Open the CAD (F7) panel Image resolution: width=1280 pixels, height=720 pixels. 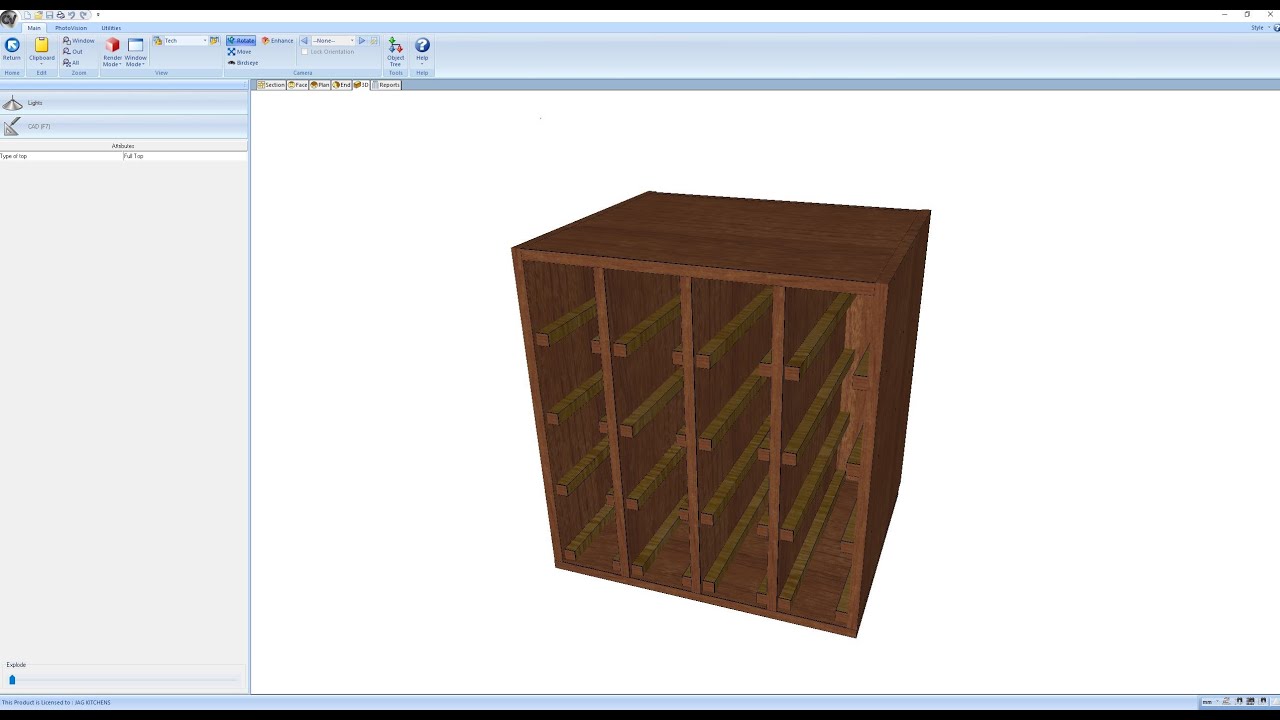point(124,127)
